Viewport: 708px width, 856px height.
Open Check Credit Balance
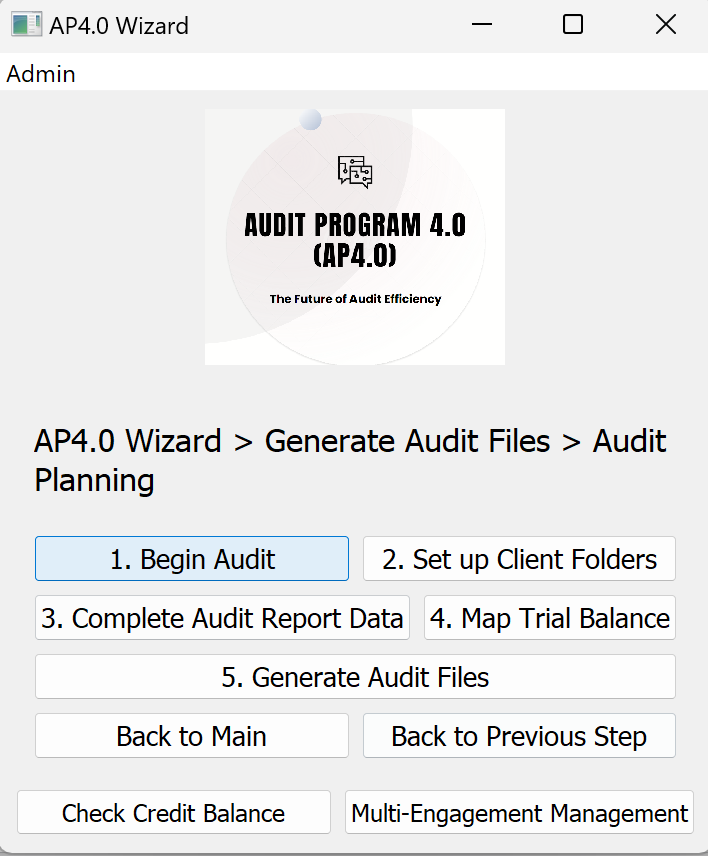pos(173,812)
